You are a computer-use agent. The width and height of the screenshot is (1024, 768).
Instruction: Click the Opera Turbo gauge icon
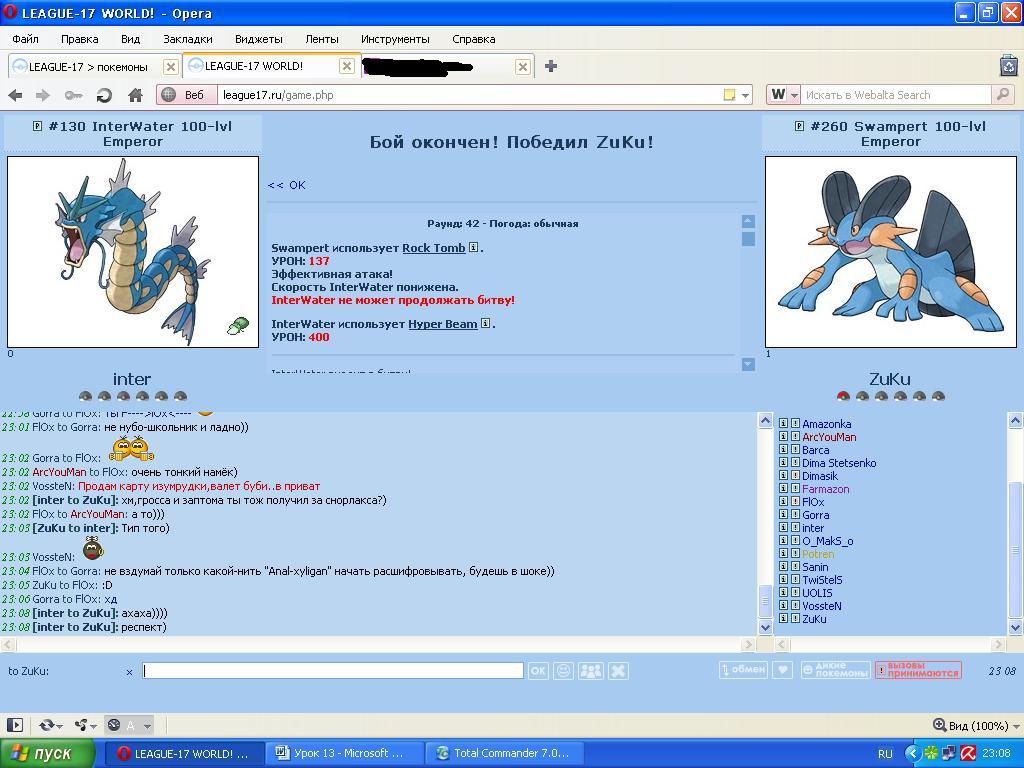tap(114, 725)
